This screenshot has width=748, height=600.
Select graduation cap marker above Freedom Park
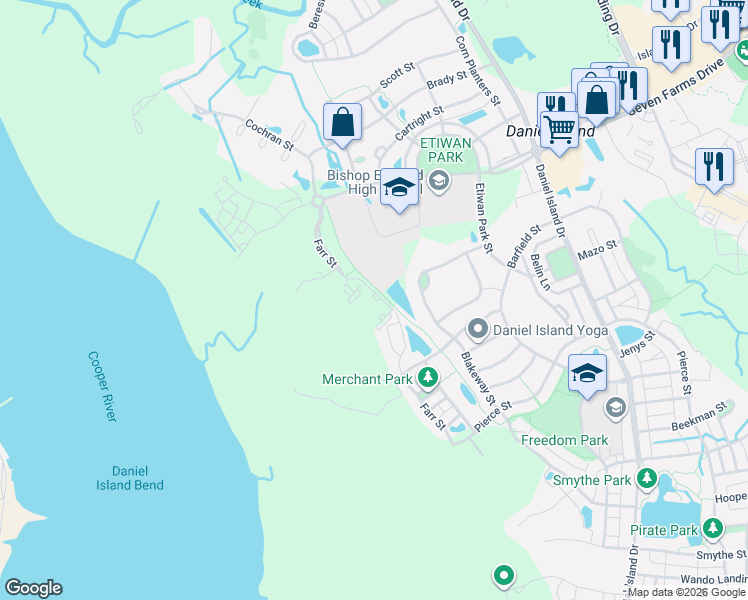tap(587, 374)
